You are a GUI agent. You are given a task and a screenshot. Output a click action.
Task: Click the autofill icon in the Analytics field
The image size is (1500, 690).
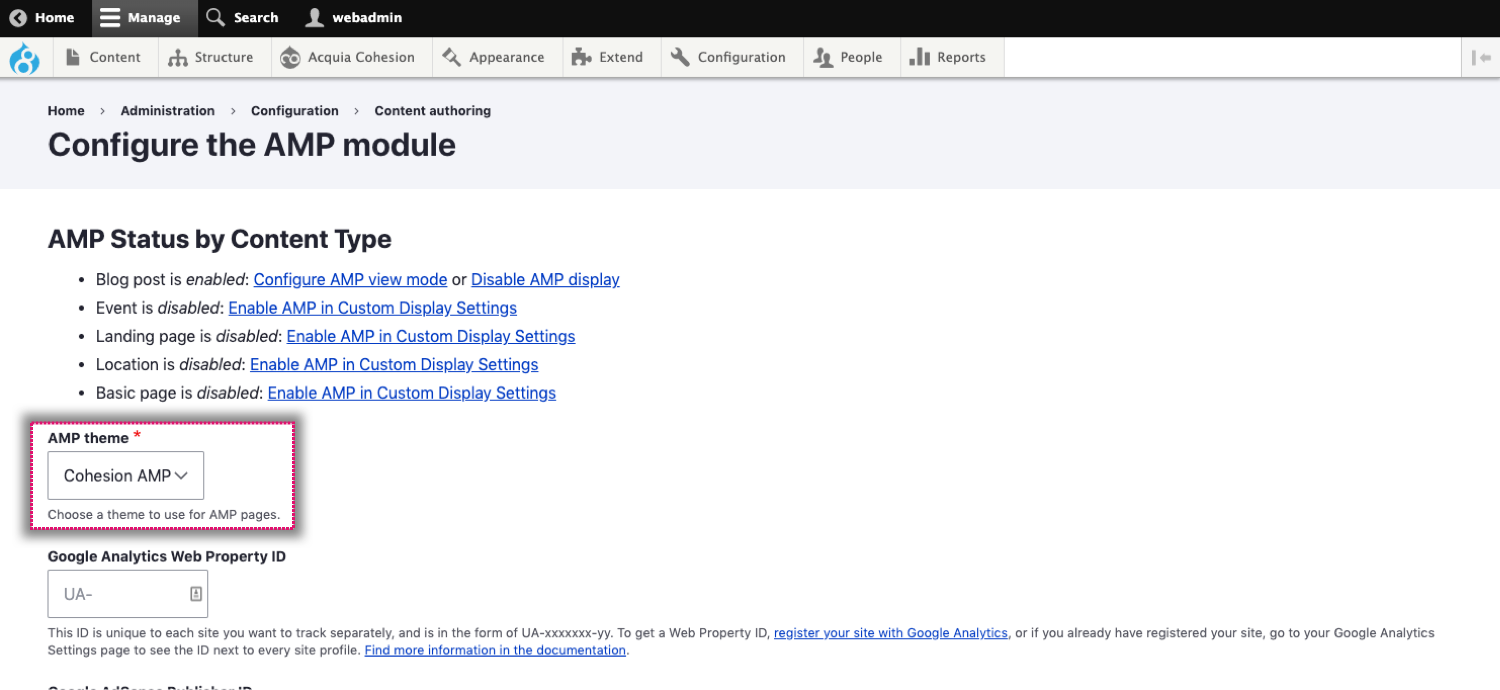coord(196,594)
